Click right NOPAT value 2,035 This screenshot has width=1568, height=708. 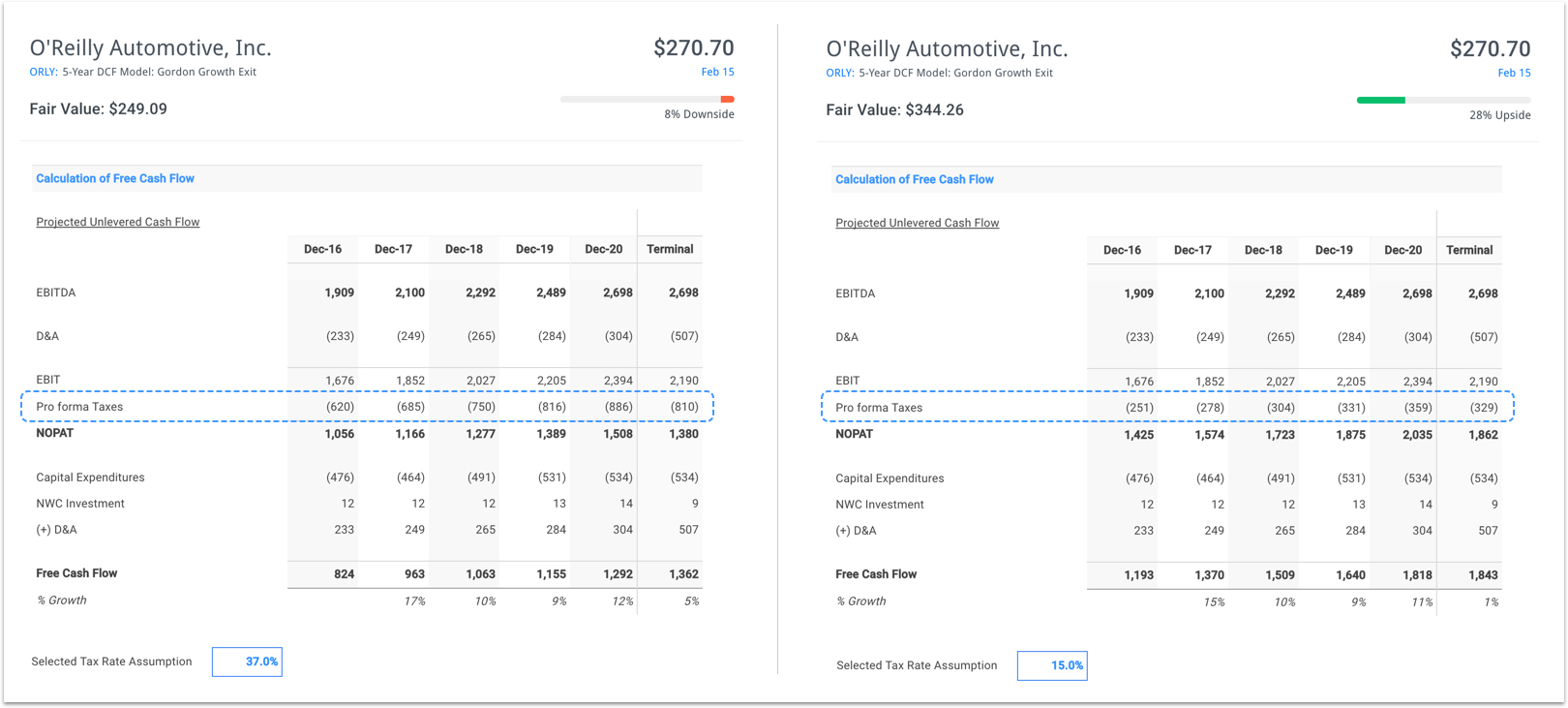click(x=1417, y=435)
